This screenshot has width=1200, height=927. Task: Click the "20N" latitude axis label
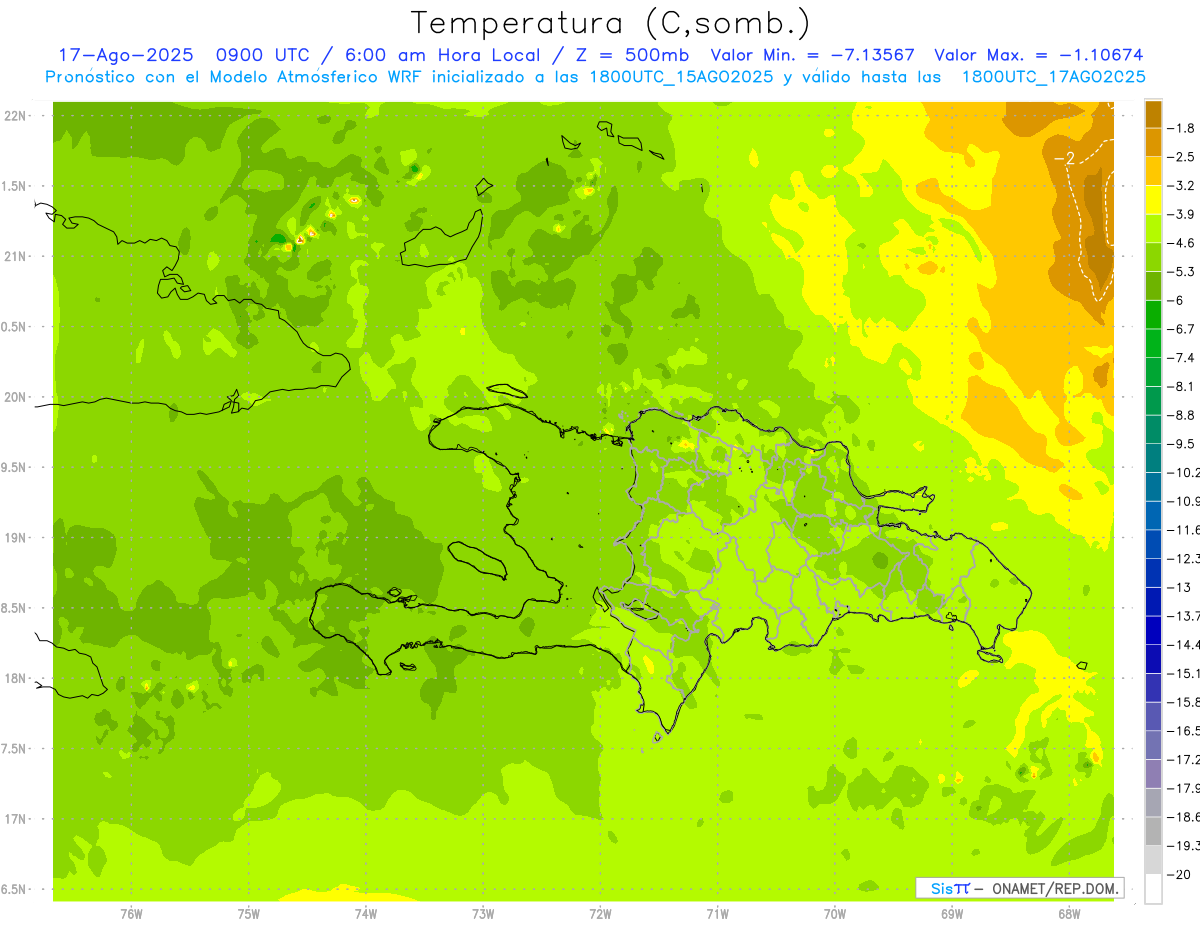pos(15,397)
